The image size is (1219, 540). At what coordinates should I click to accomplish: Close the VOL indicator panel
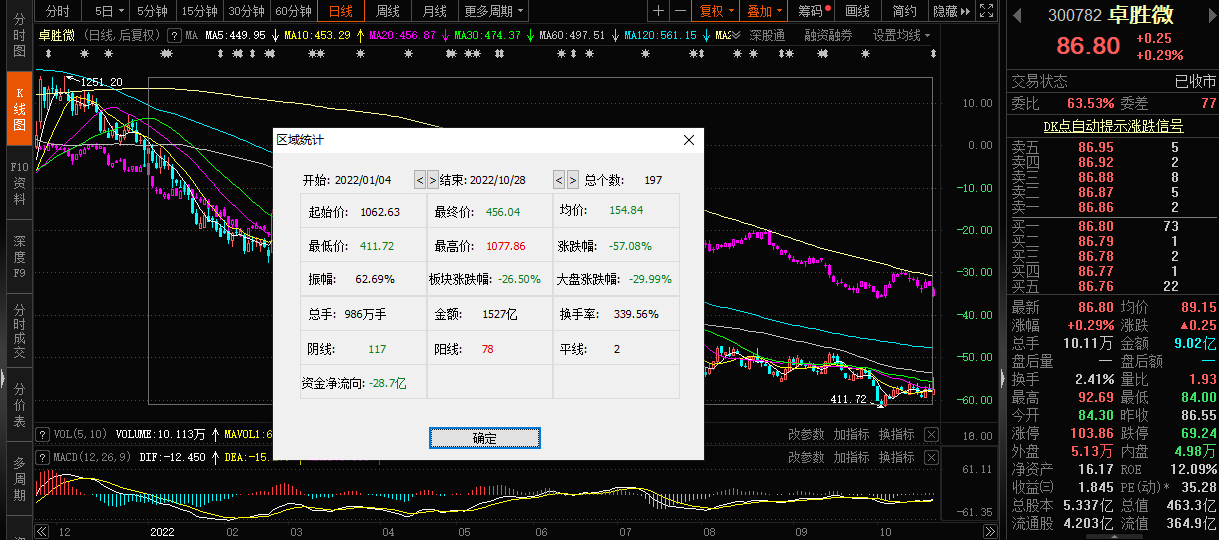tap(931, 435)
